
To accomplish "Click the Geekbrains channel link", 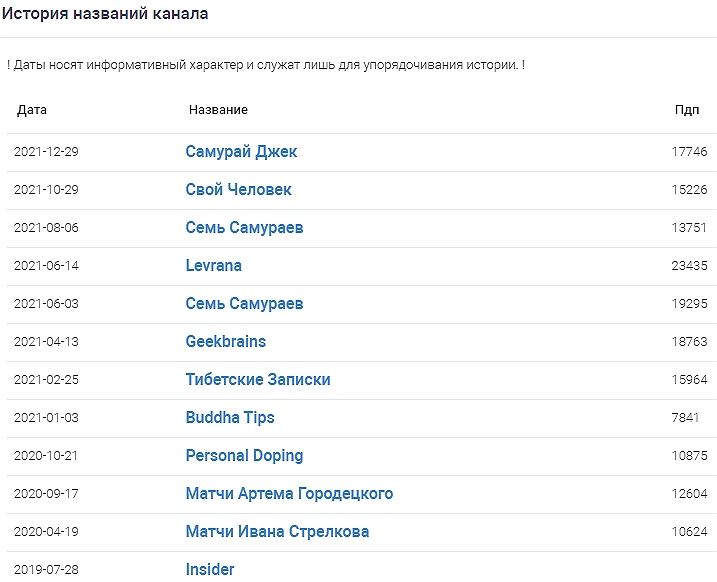I will tap(225, 342).
